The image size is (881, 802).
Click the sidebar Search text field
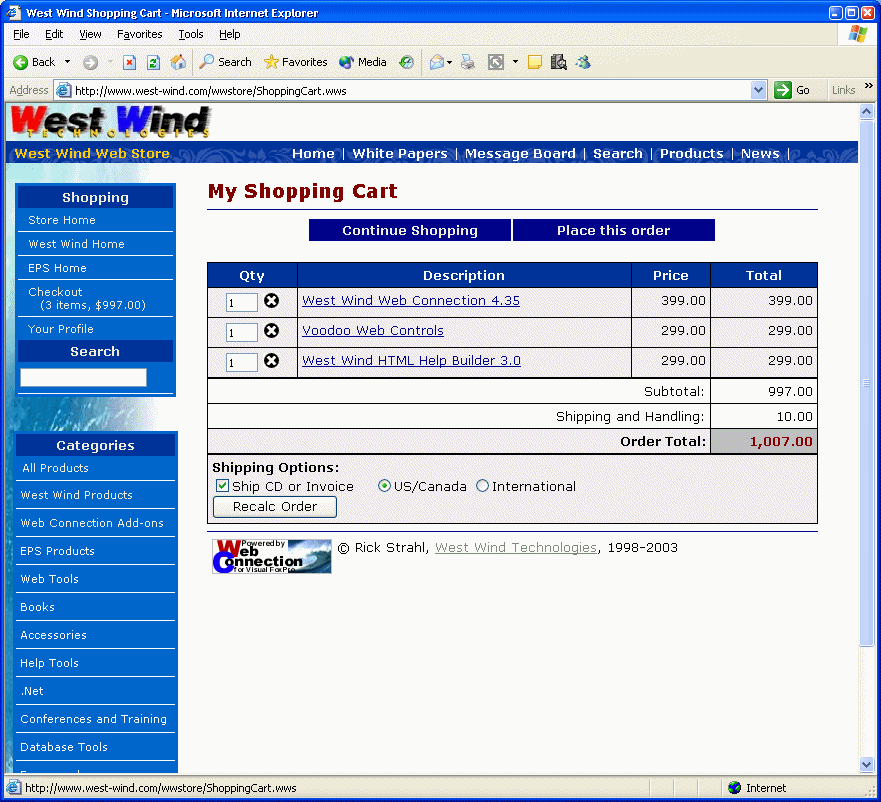pyautogui.click(x=84, y=377)
